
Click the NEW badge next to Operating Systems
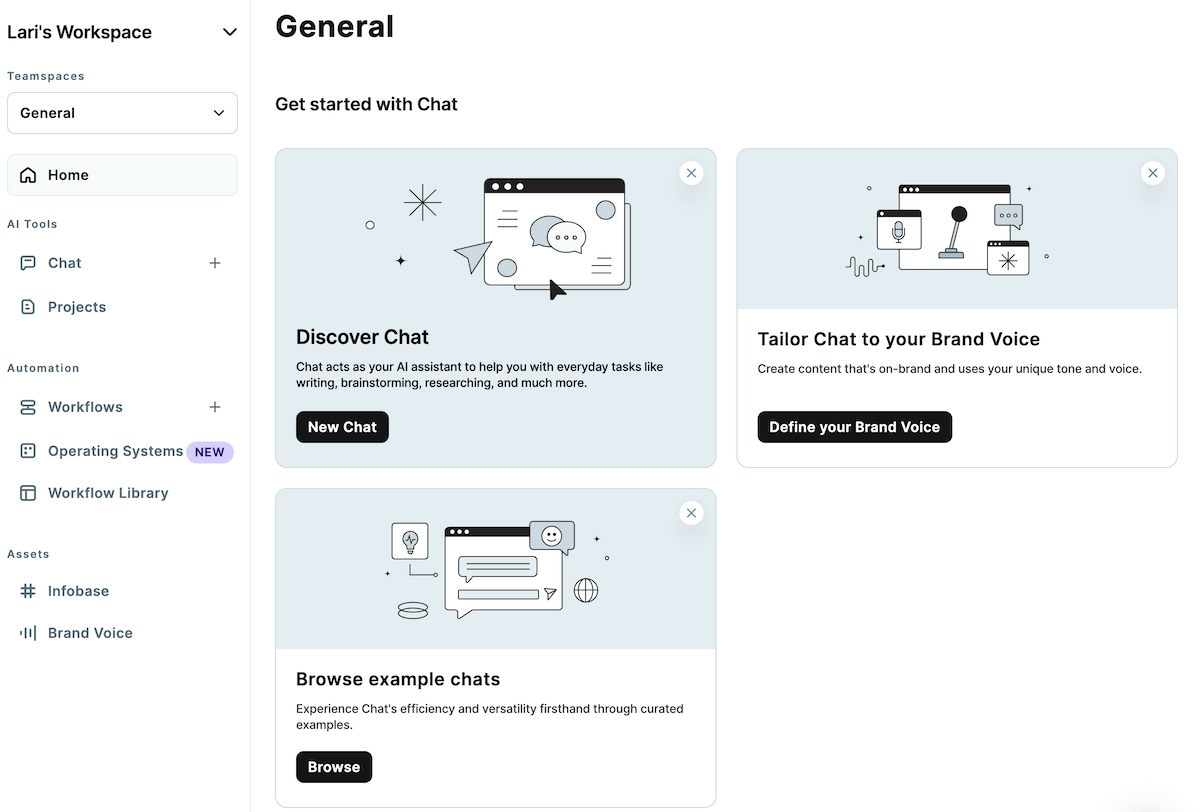(x=210, y=451)
